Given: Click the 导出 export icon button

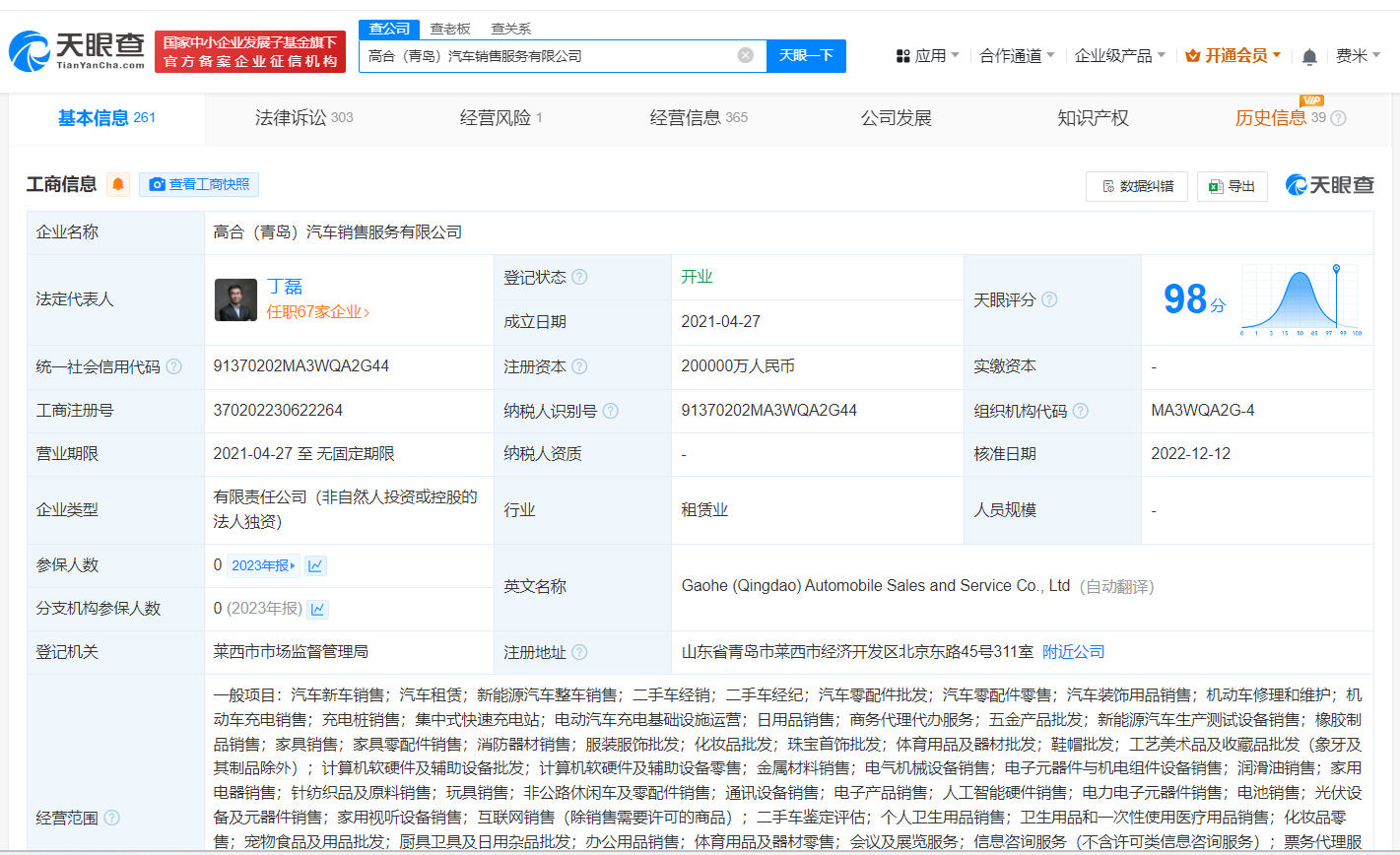Looking at the screenshot, I should 1214,186.
